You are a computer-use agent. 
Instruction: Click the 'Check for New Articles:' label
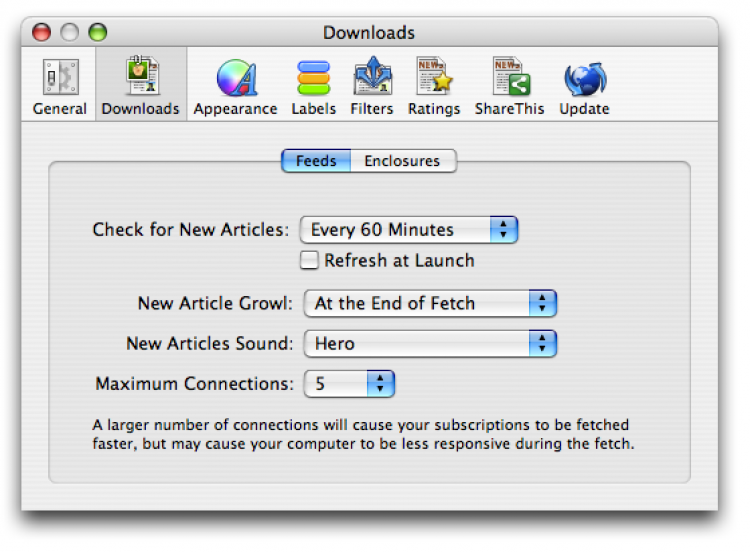point(191,230)
